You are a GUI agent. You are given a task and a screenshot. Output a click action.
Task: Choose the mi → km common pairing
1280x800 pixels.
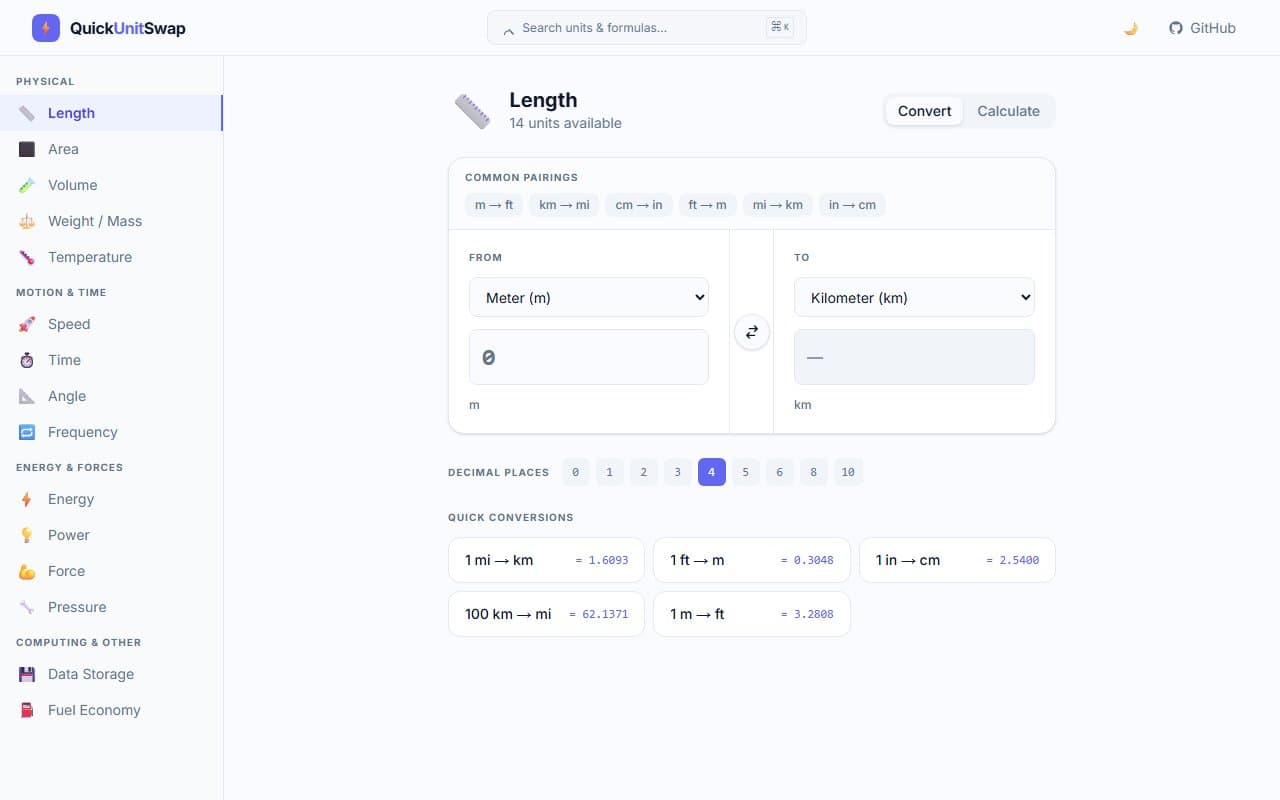tap(778, 205)
